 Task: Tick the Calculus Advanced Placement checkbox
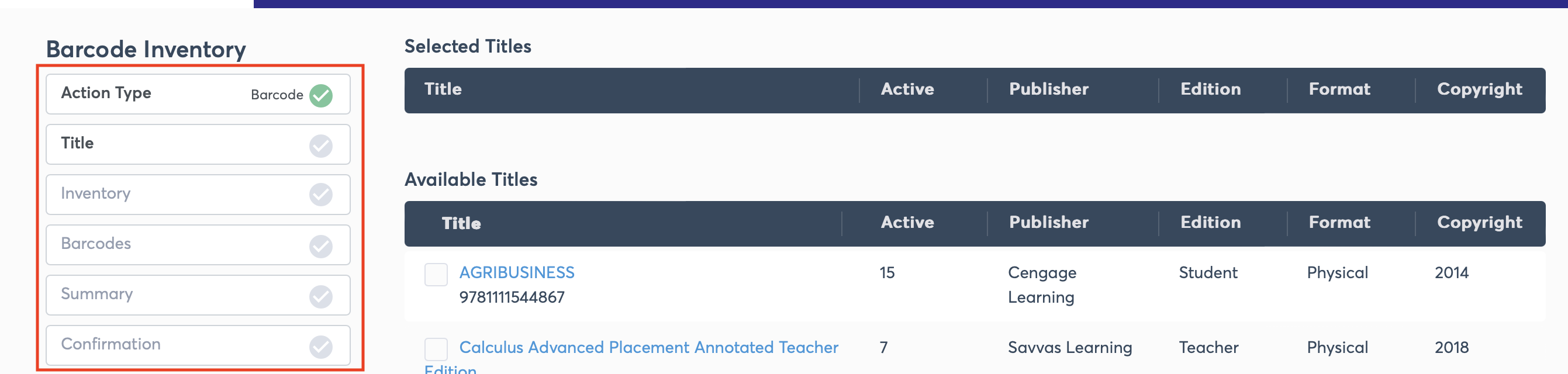[x=436, y=349]
